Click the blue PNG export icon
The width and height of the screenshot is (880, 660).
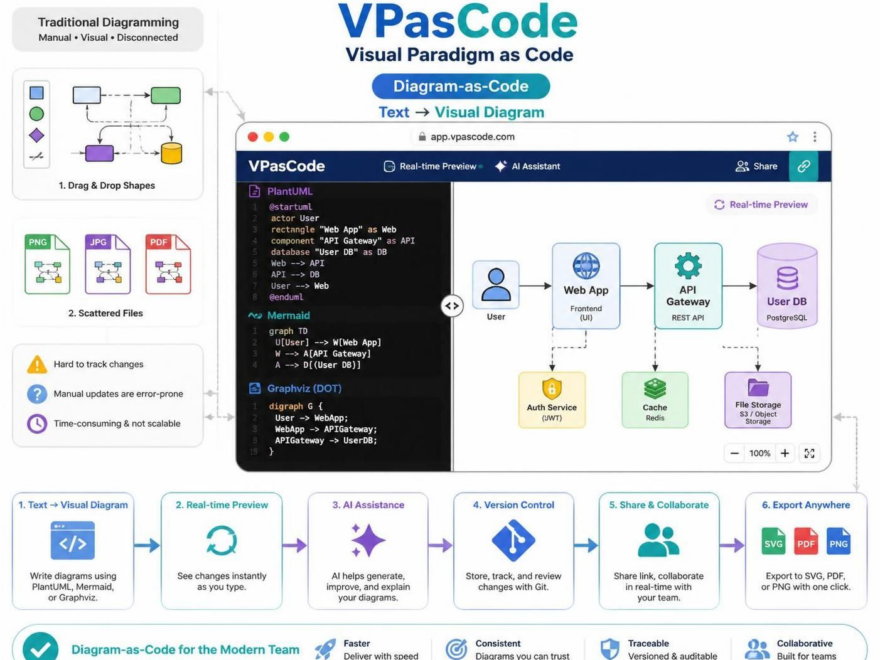point(838,542)
